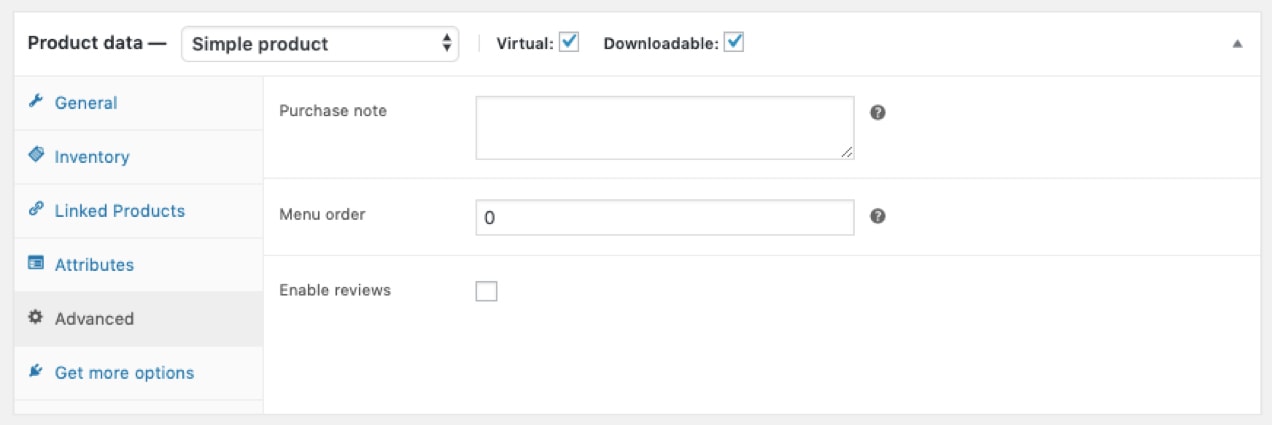Viewport: 1272px width, 425px height.
Task: Tick the Enable reviews checkbox
Action: pyautogui.click(x=486, y=291)
